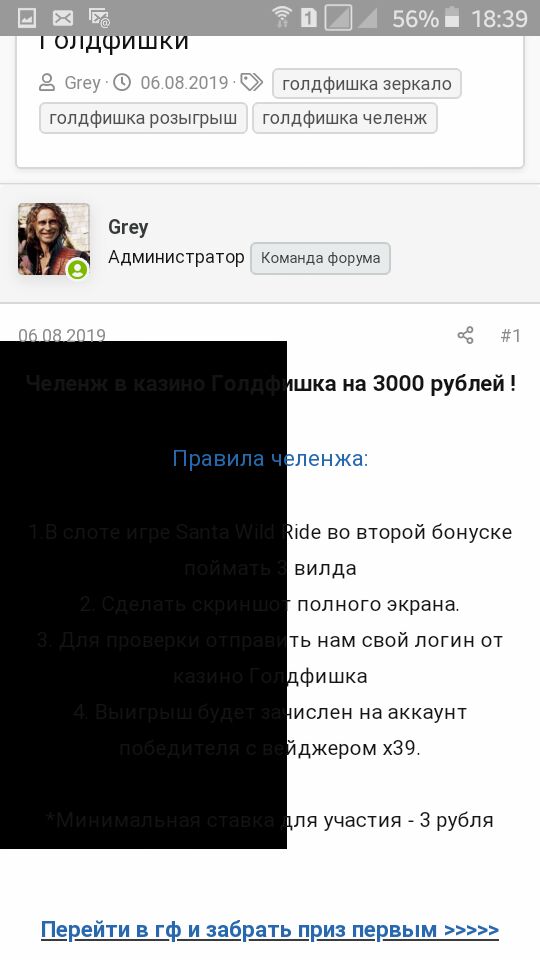Tap the share icon on the post
The height and width of the screenshot is (960, 540).
[465, 335]
